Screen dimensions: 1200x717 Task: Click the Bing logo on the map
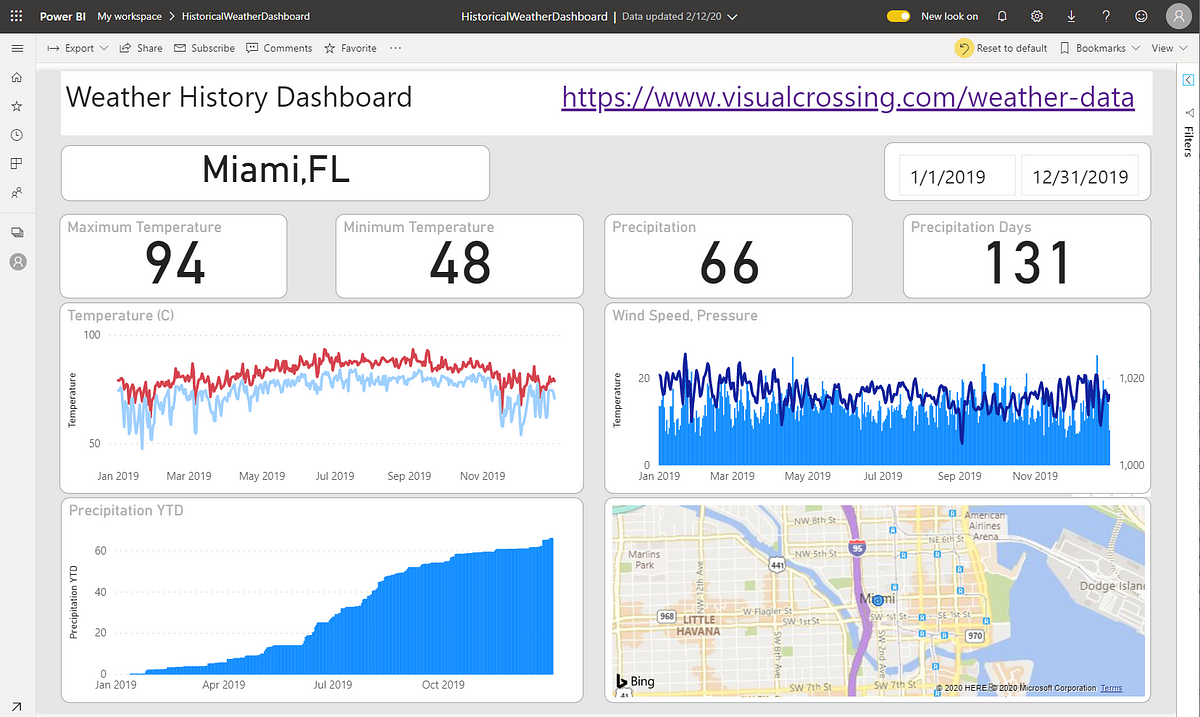tap(635, 681)
